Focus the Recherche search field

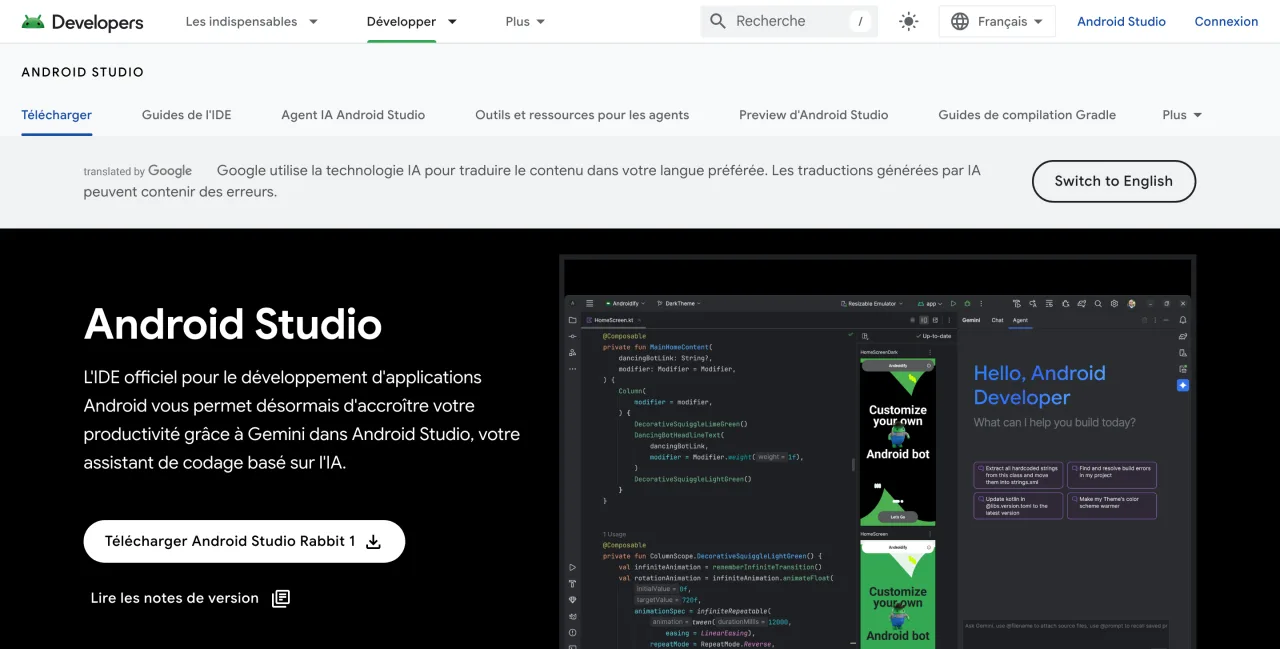click(789, 21)
